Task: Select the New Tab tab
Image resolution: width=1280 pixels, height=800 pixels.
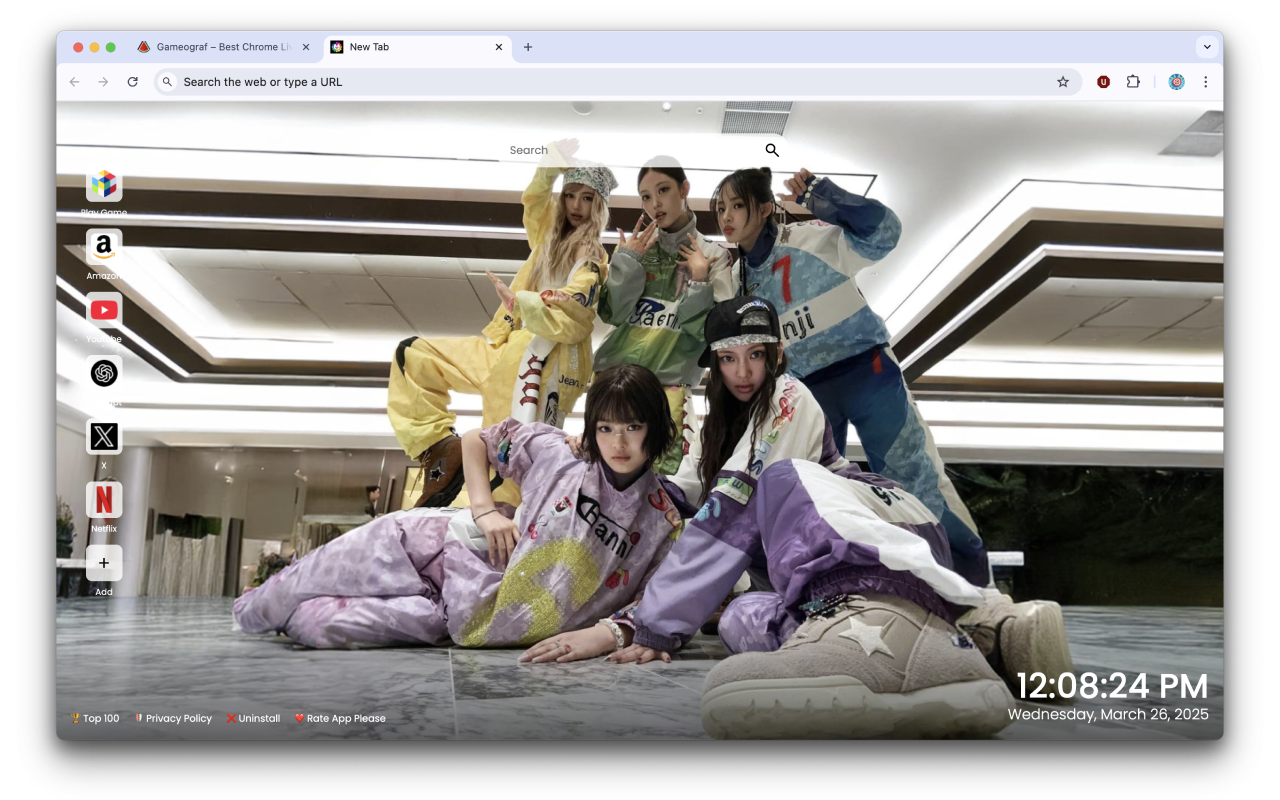Action: click(410, 47)
